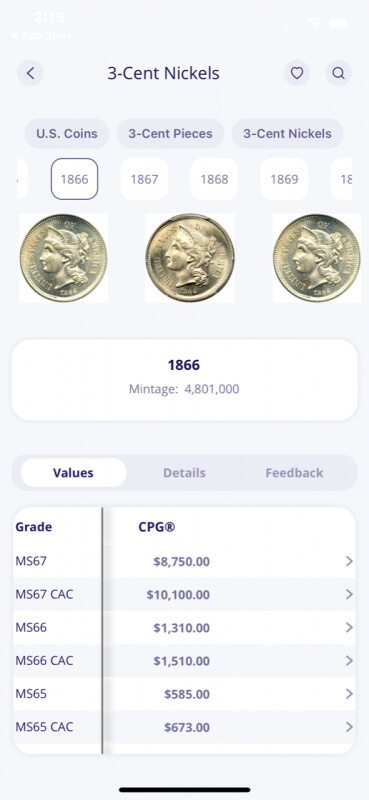Switch to the 1868 year chip
369x800 pixels.
point(214,179)
